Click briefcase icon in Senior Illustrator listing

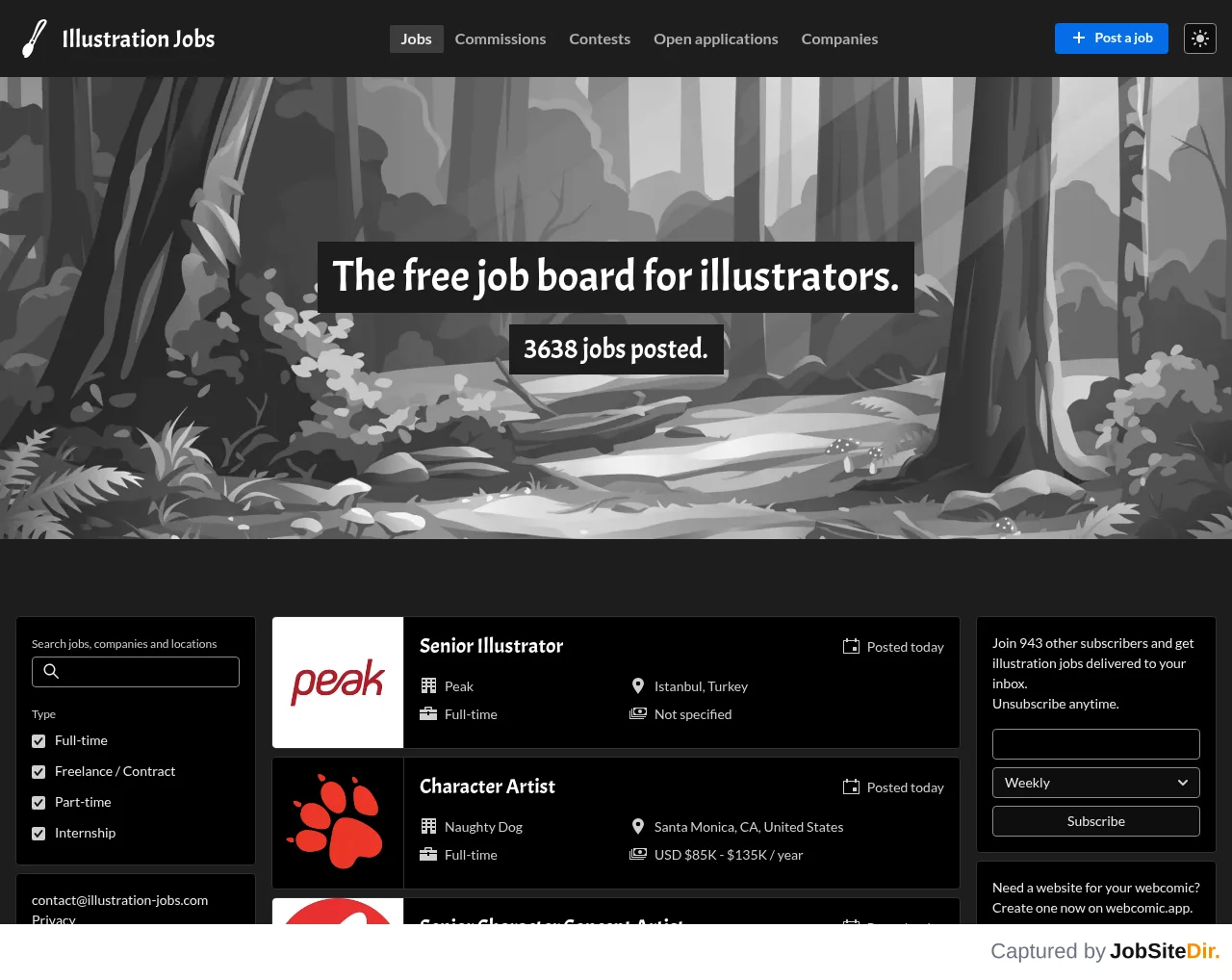click(x=428, y=713)
